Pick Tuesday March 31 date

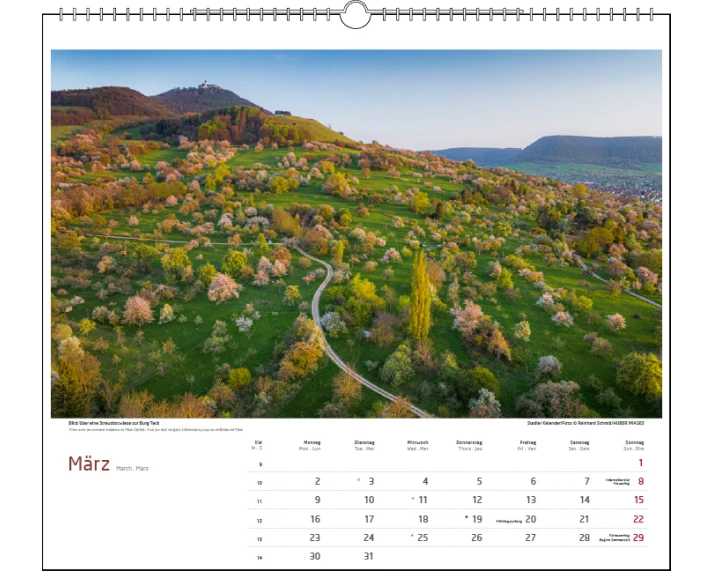point(368,556)
